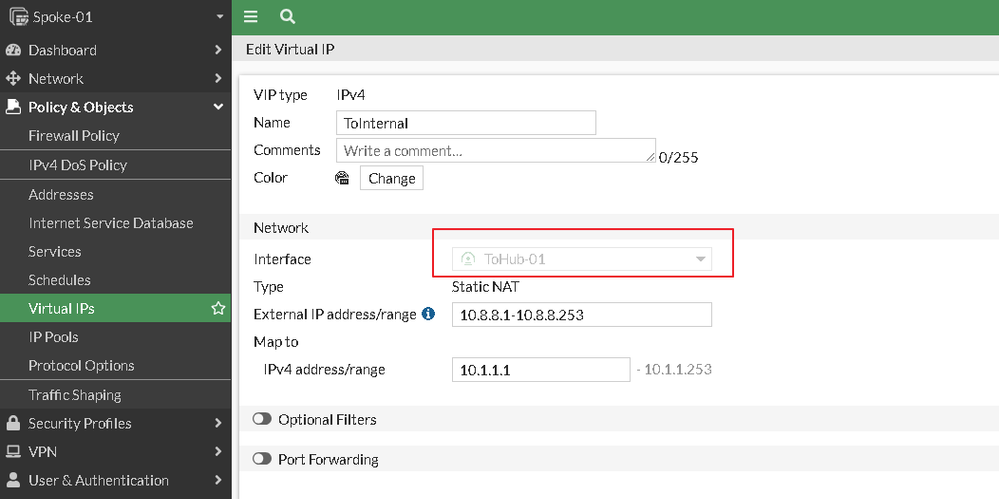The image size is (999, 499).
Task: Click the VIP color icon next to Change
Action: [342, 178]
